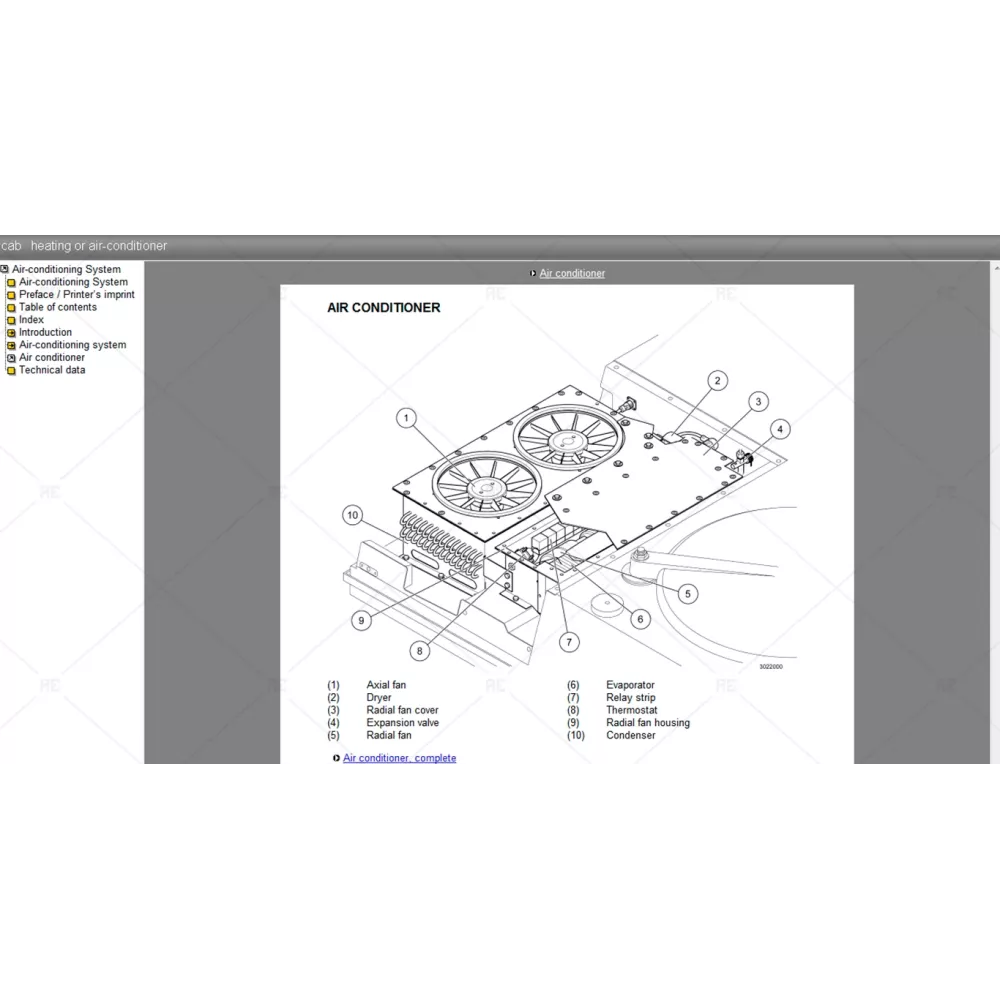The height and width of the screenshot is (1000, 1000).
Task: Click the arrow bullet before "Air conditioner, complete"
Action: coord(336,759)
